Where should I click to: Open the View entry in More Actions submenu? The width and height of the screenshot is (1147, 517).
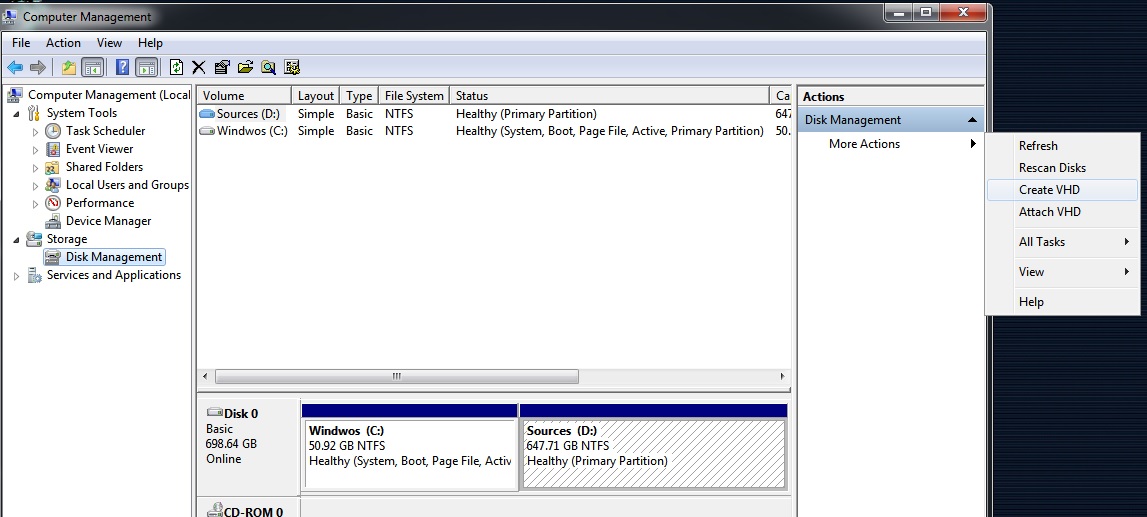click(1062, 271)
